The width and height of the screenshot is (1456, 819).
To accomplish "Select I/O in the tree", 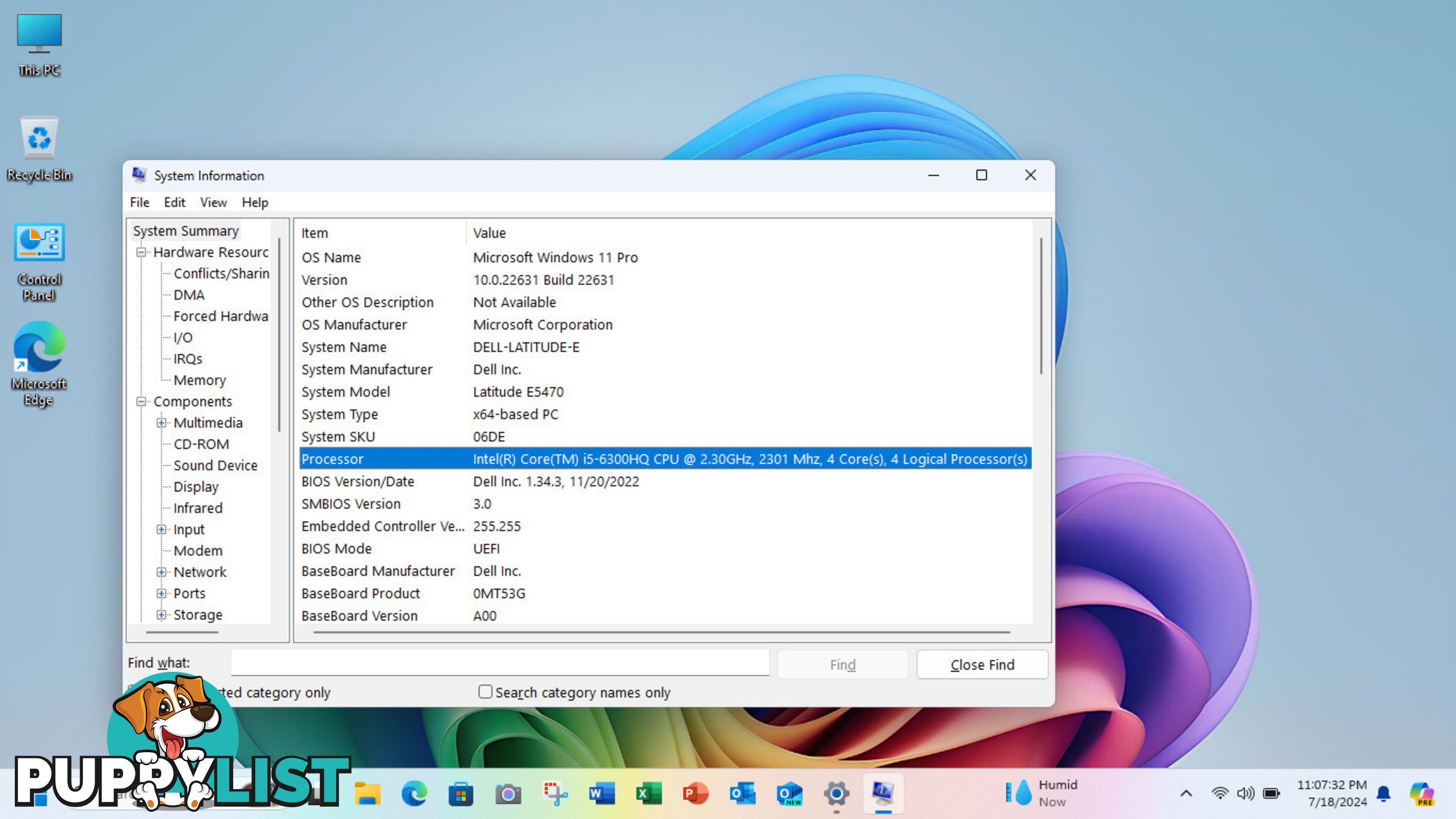I will (182, 338).
